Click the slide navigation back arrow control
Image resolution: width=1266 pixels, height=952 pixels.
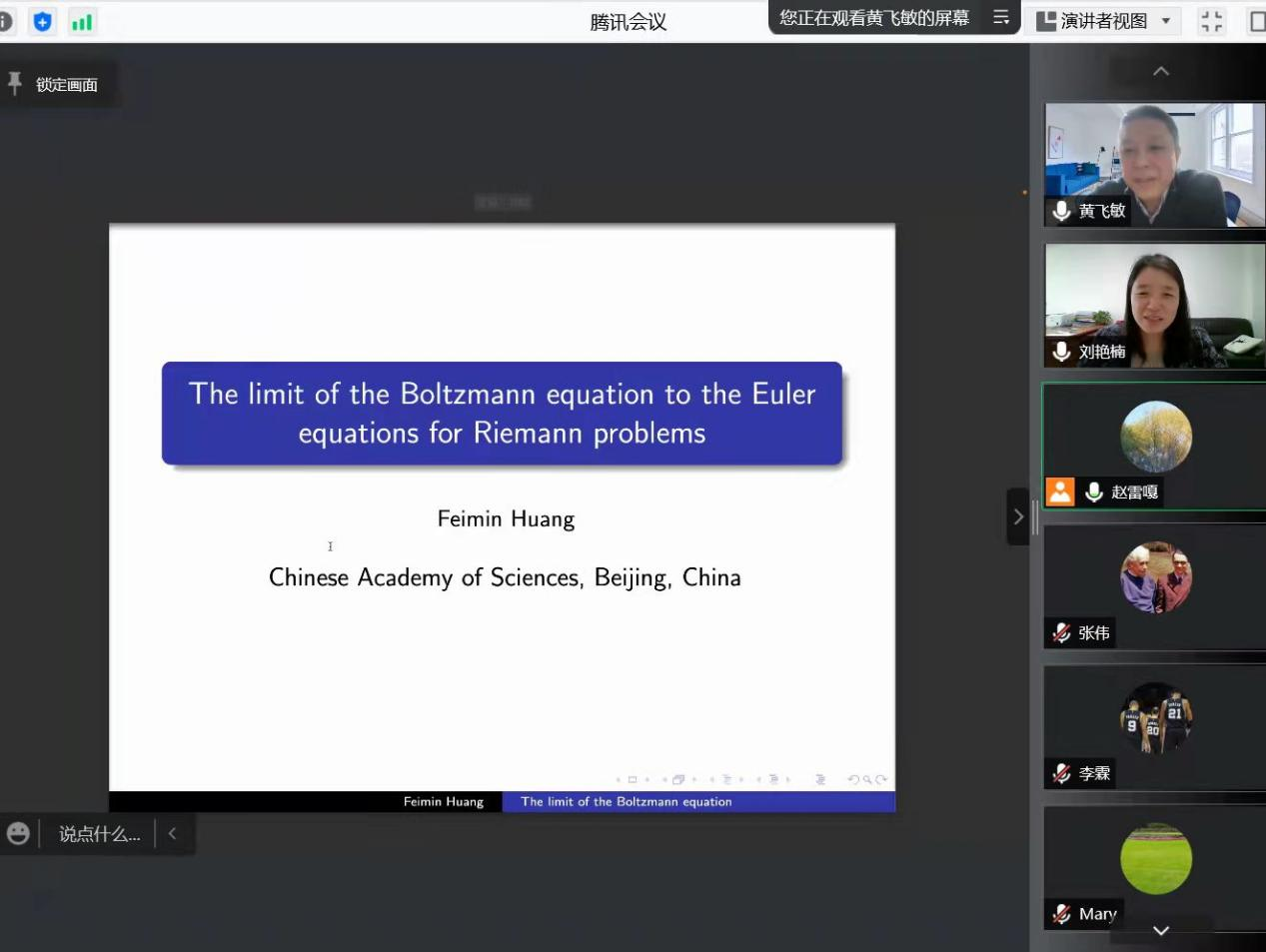[618, 779]
